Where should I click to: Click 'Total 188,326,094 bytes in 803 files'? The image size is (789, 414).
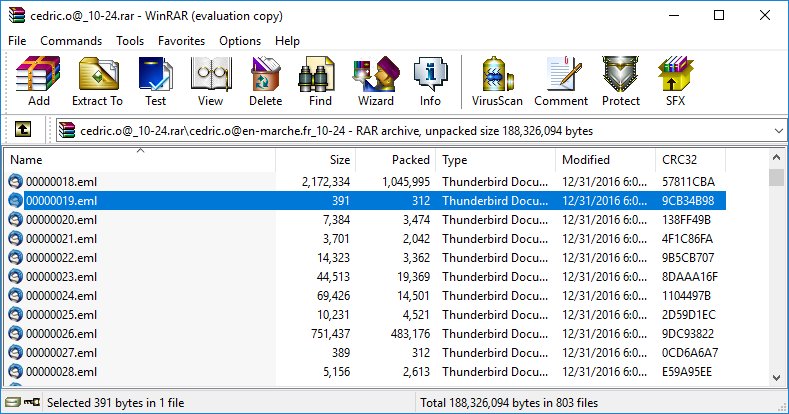point(509,403)
